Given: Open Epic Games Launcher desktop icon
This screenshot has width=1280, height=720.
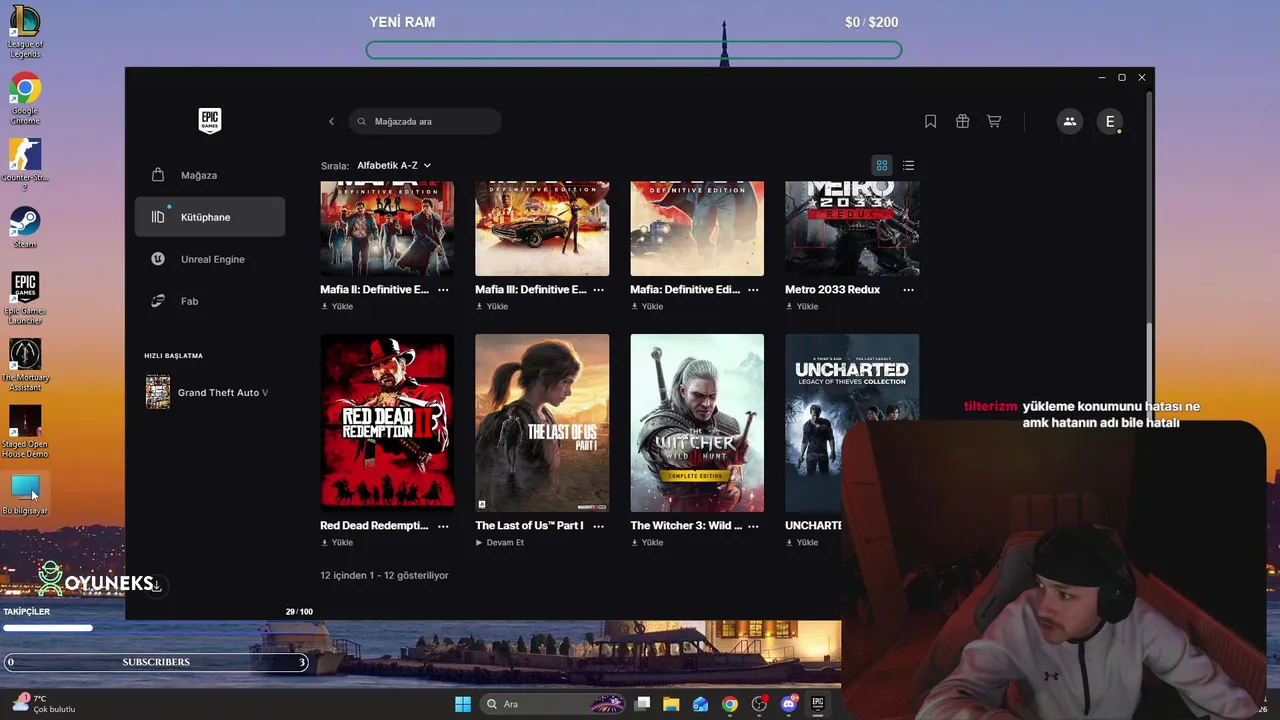Looking at the screenshot, I should (25, 299).
